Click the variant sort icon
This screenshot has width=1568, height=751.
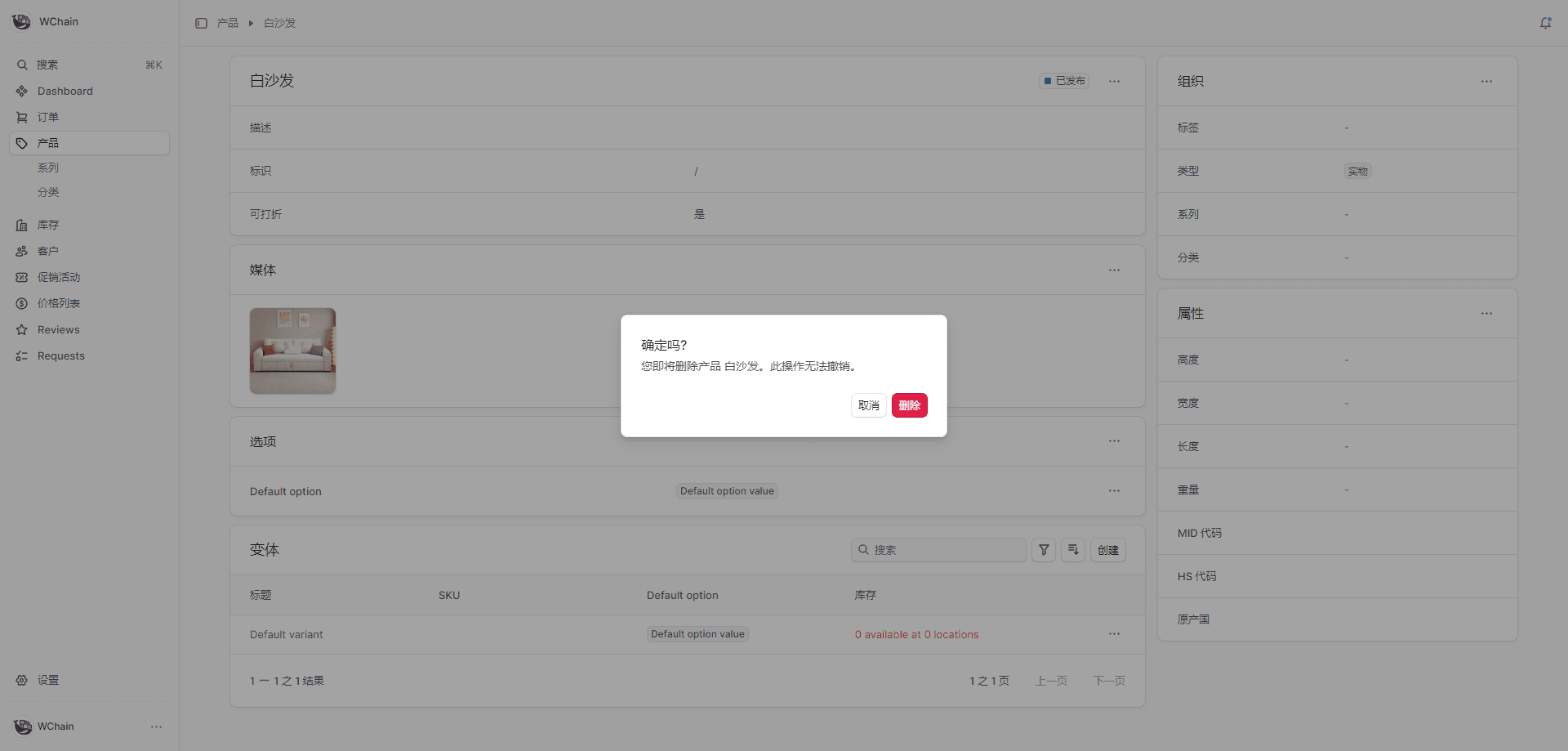[x=1073, y=550]
